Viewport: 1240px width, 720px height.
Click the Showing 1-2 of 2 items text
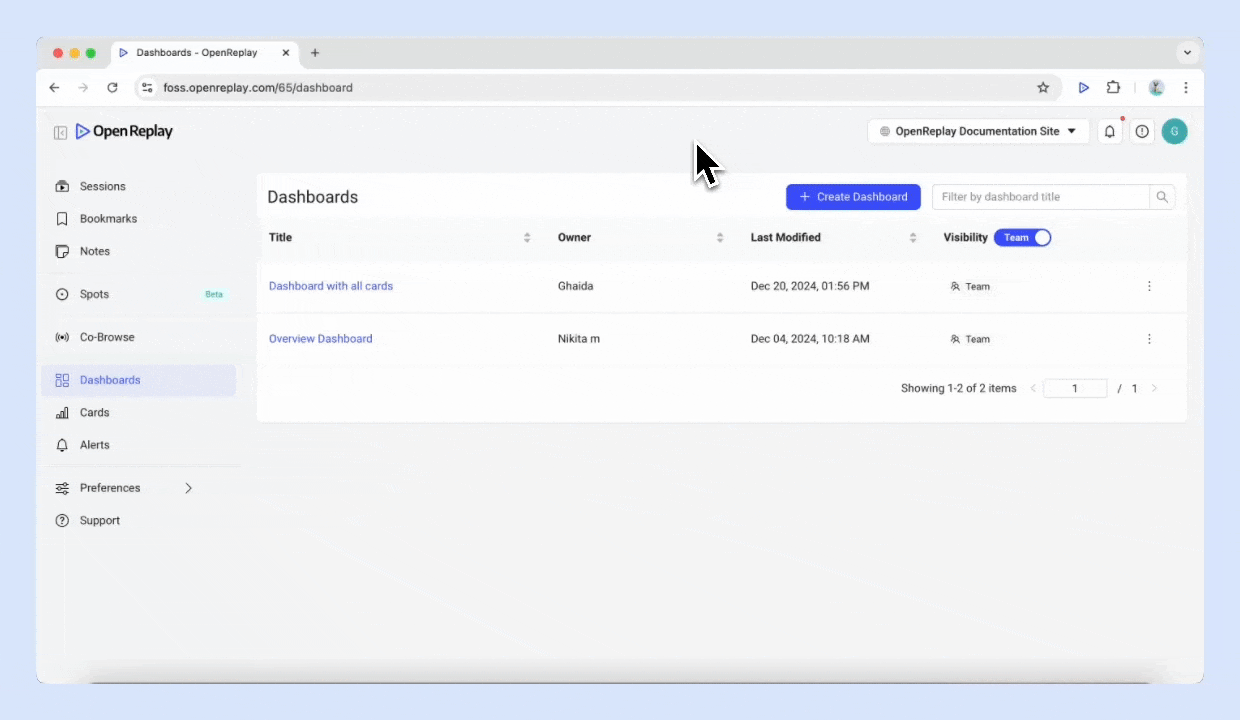click(x=959, y=388)
